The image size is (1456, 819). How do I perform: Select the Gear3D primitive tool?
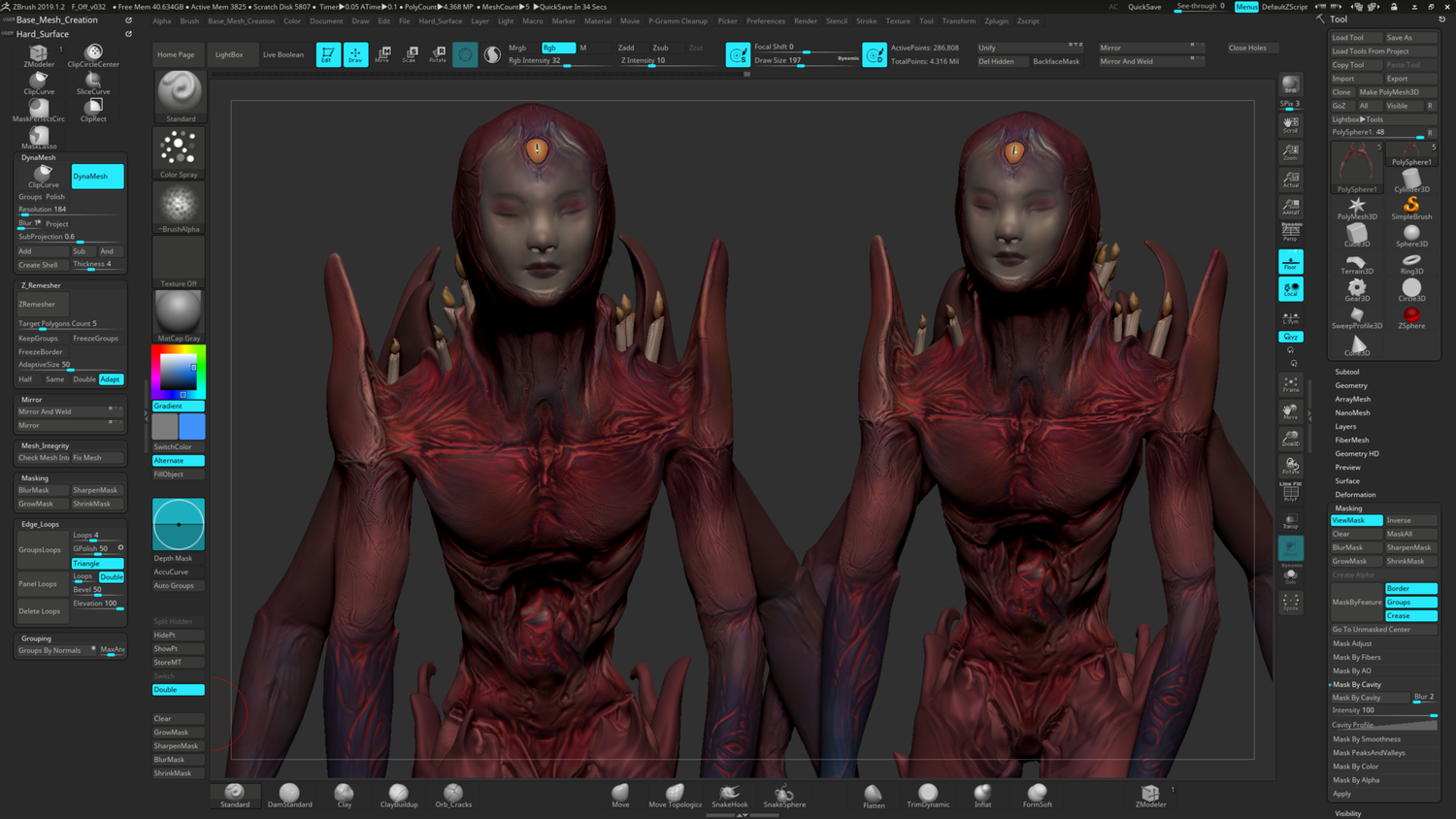[1357, 291]
